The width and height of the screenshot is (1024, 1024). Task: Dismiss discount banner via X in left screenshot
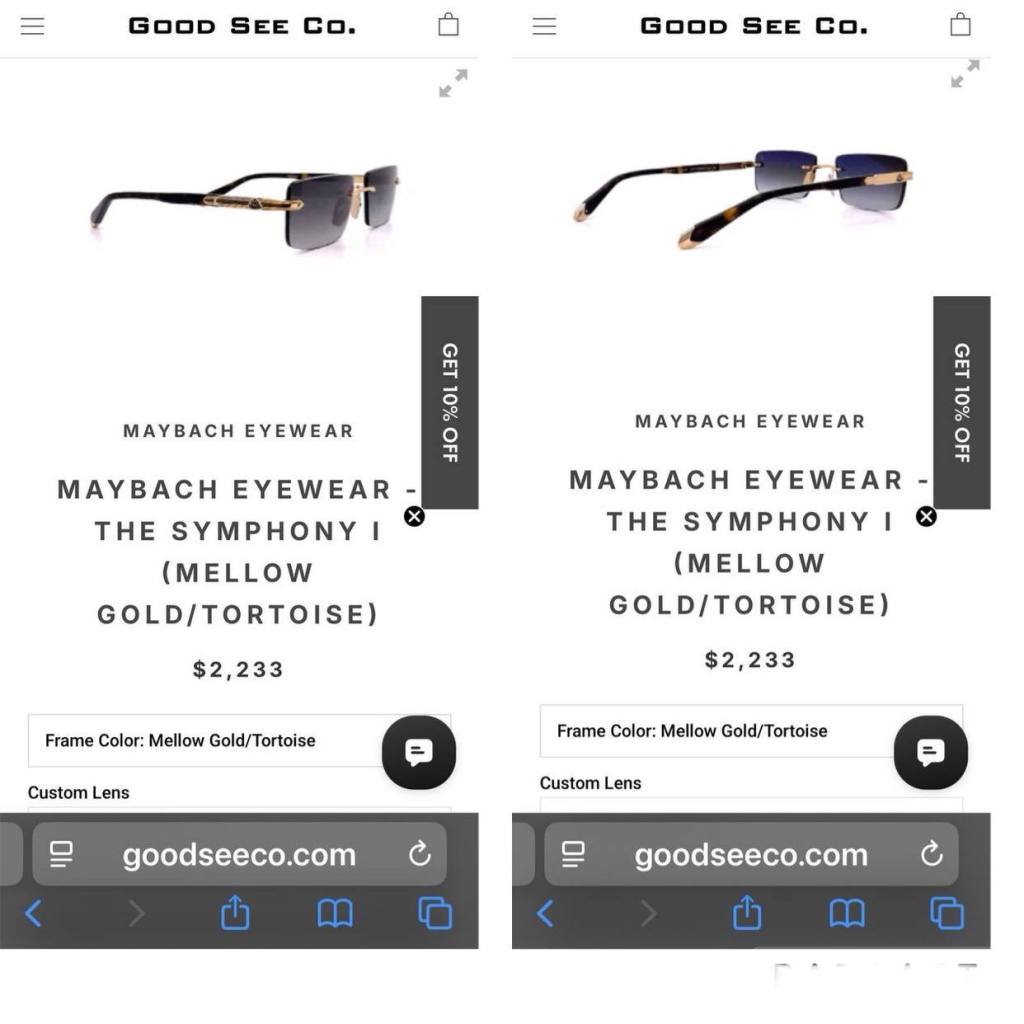click(414, 517)
